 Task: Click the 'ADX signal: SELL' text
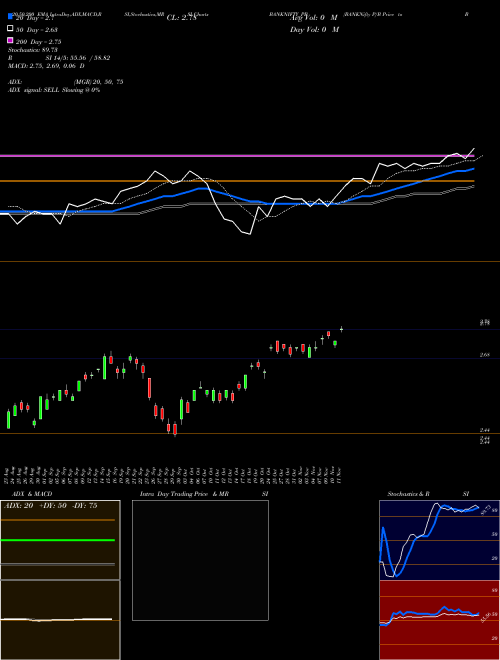point(34,90)
